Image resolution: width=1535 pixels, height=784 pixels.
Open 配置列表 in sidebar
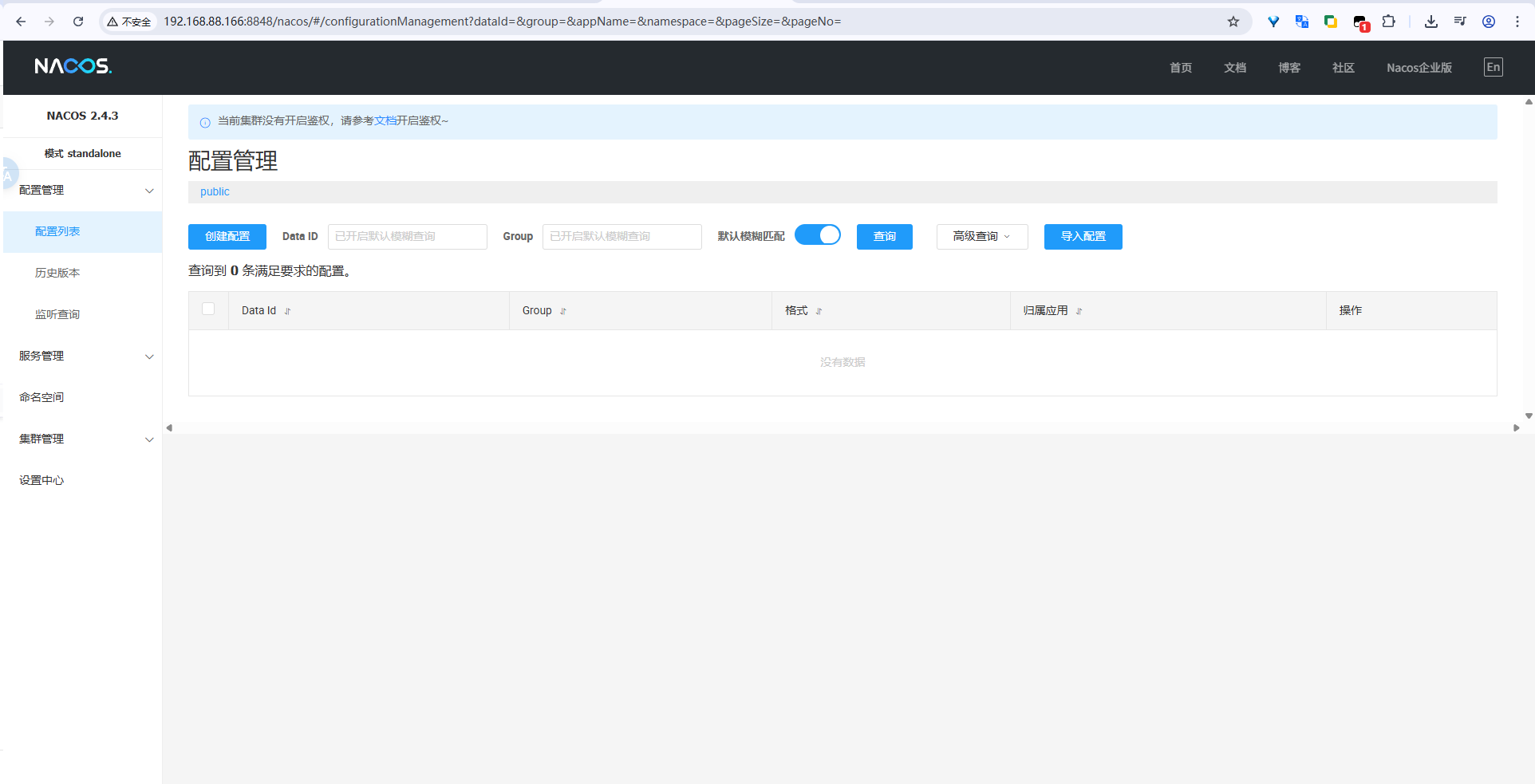57,231
